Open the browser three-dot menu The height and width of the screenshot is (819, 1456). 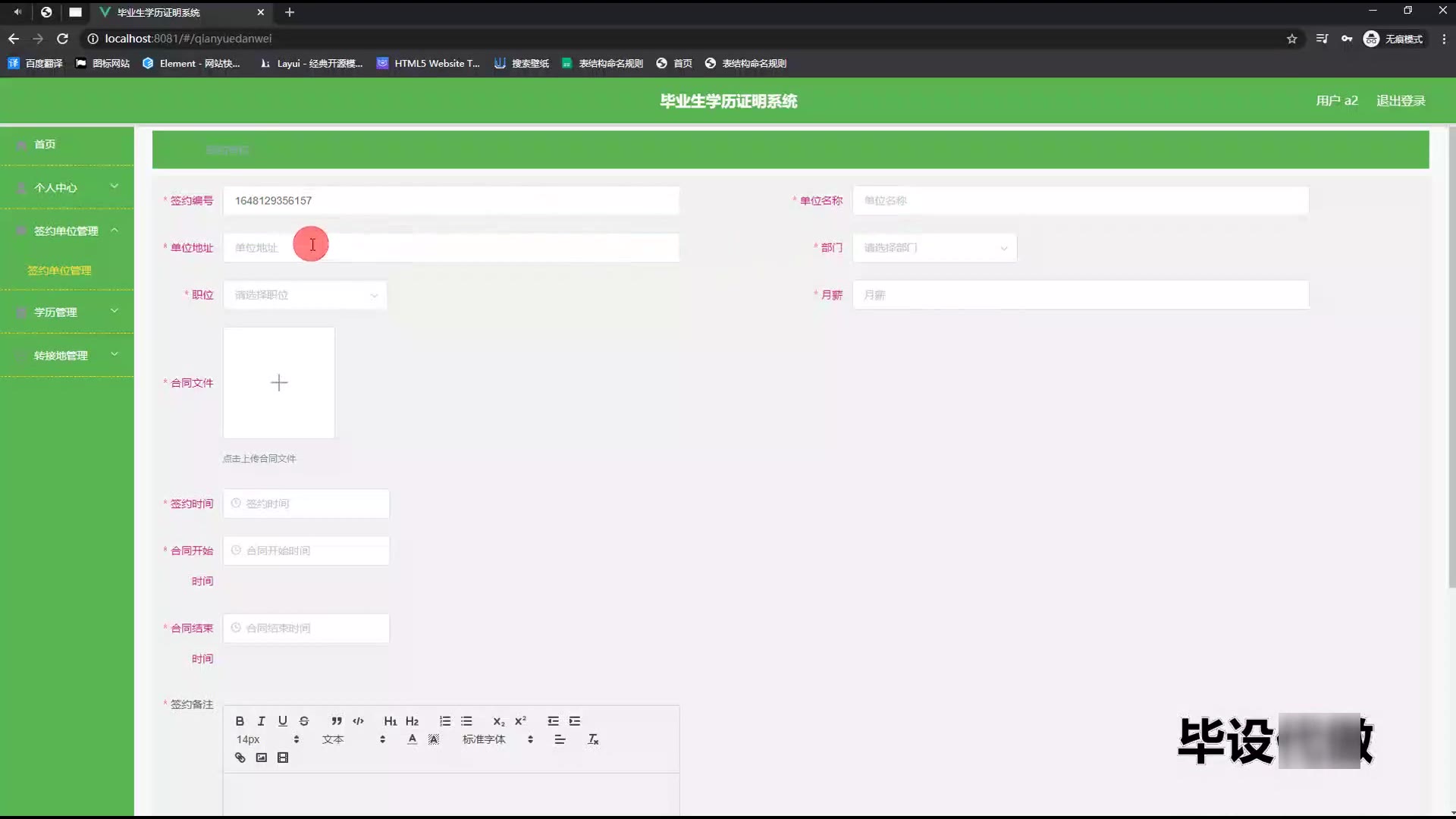click(1444, 39)
